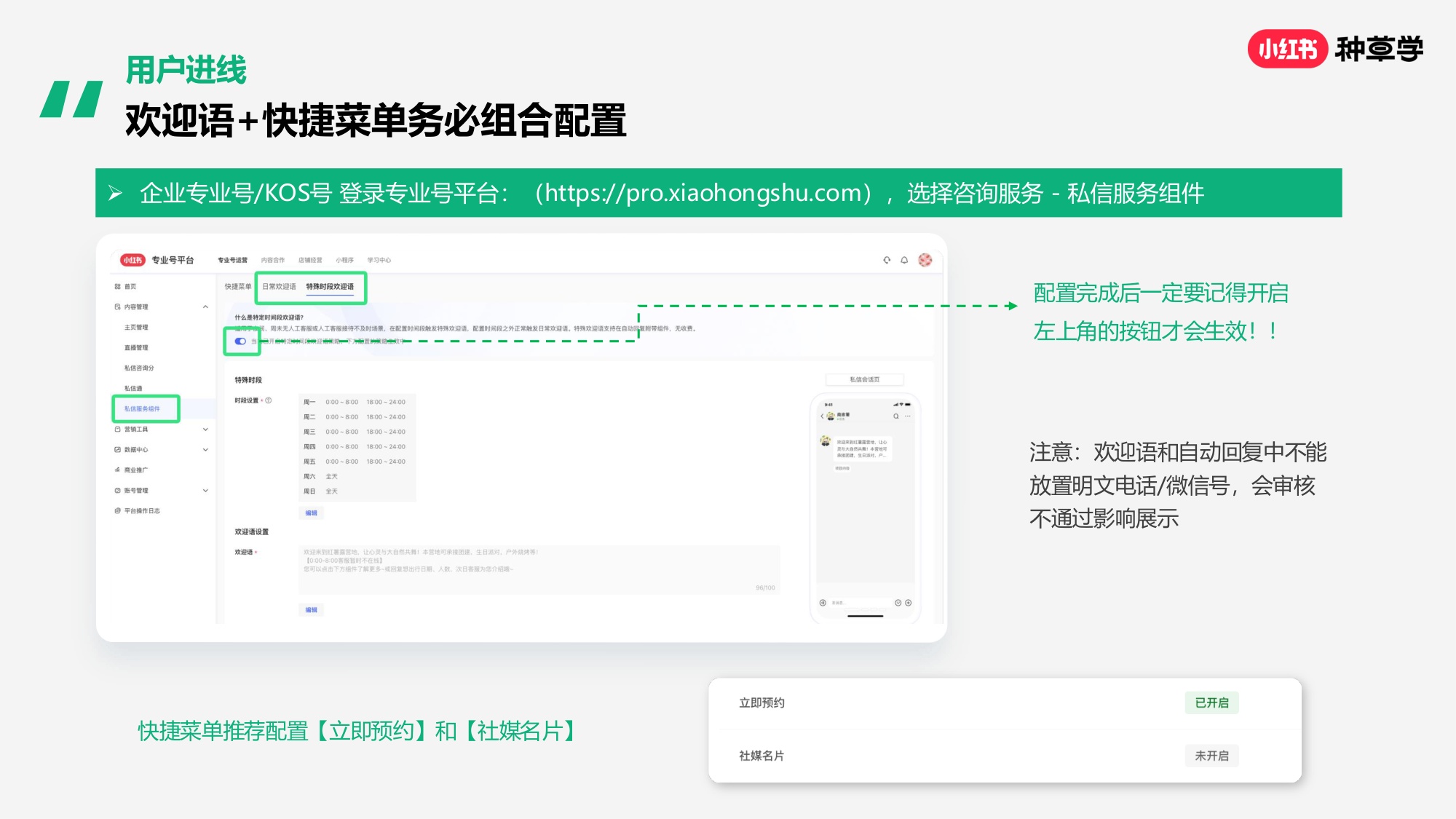Click the 数据中心 chart icon

click(x=118, y=450)
